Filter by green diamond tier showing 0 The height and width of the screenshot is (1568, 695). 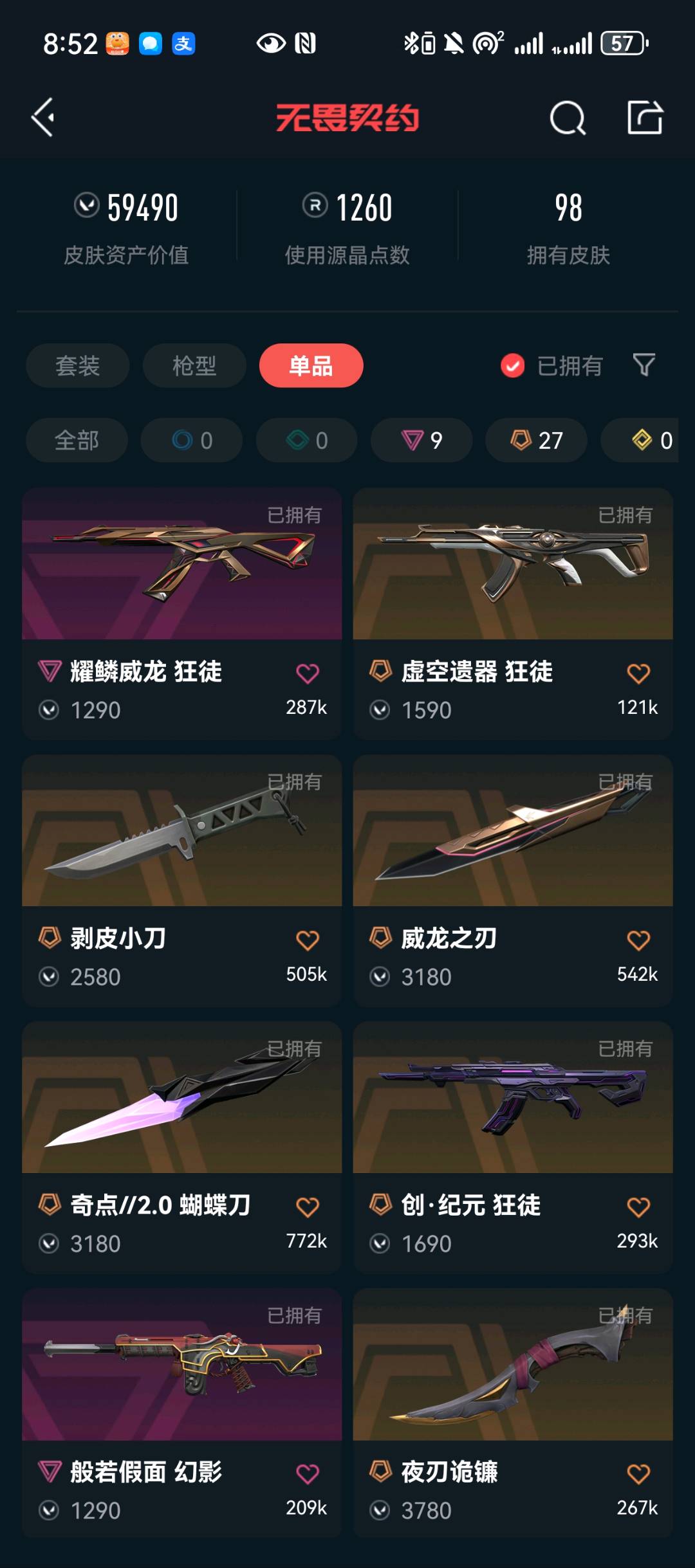(306, 441)
